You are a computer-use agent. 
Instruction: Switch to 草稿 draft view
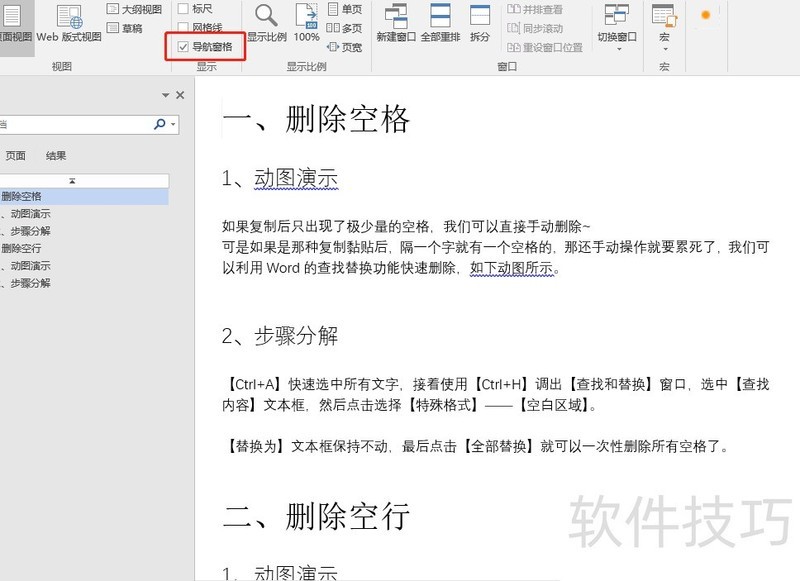124,28
